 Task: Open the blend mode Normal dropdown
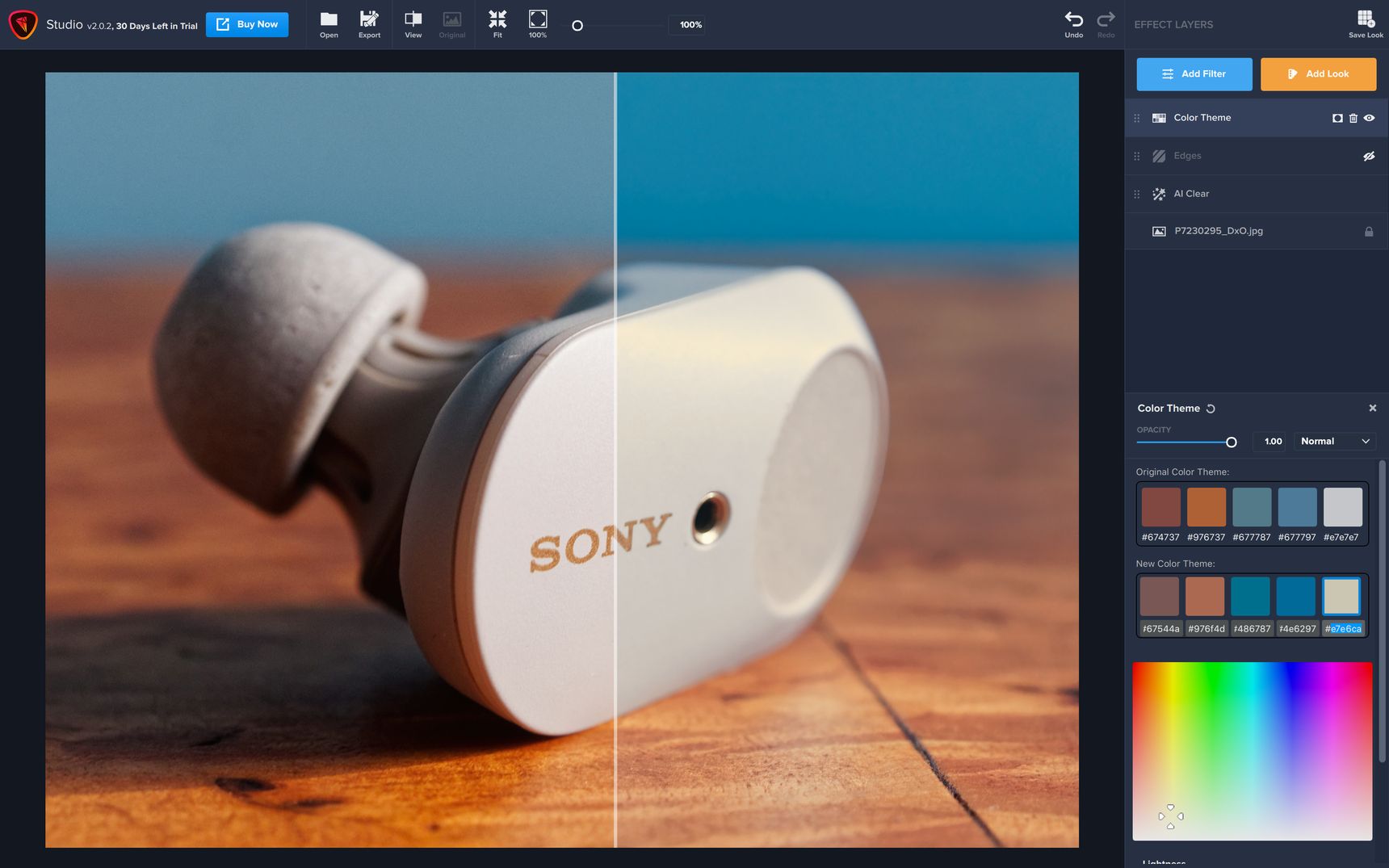tap(1334, 441)
